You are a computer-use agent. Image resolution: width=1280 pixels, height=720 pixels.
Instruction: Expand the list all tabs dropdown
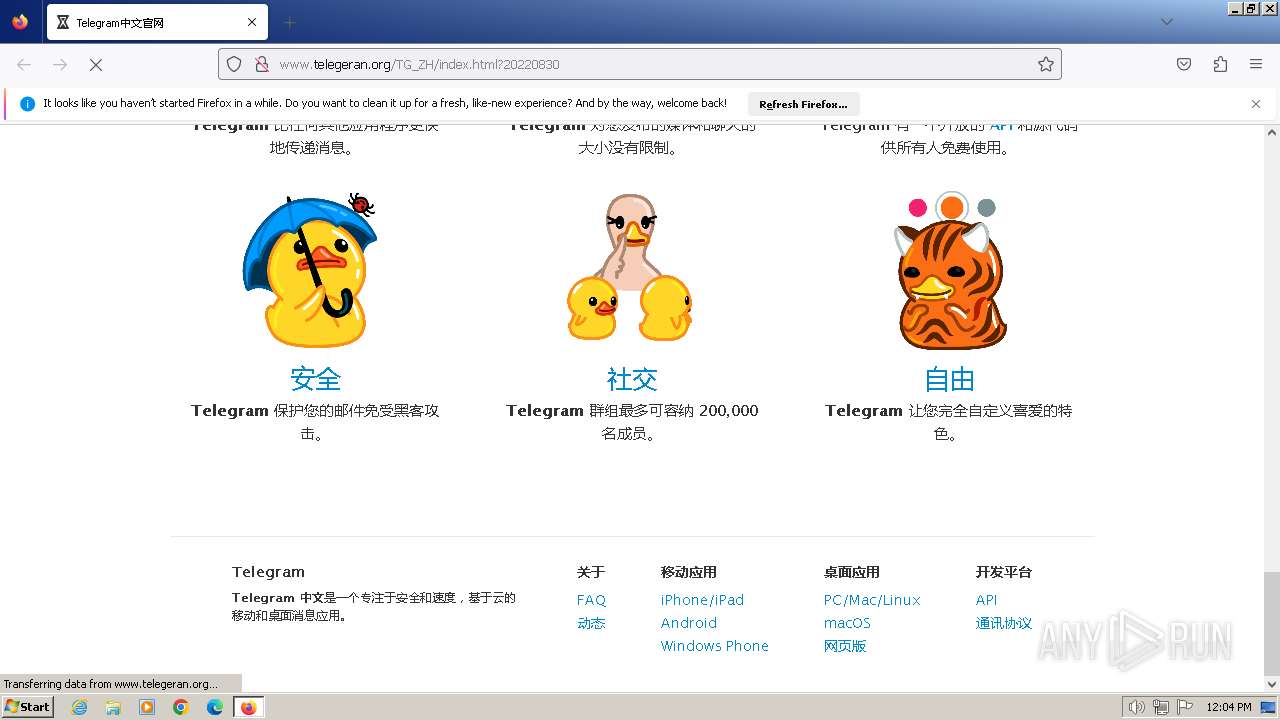1166,22
